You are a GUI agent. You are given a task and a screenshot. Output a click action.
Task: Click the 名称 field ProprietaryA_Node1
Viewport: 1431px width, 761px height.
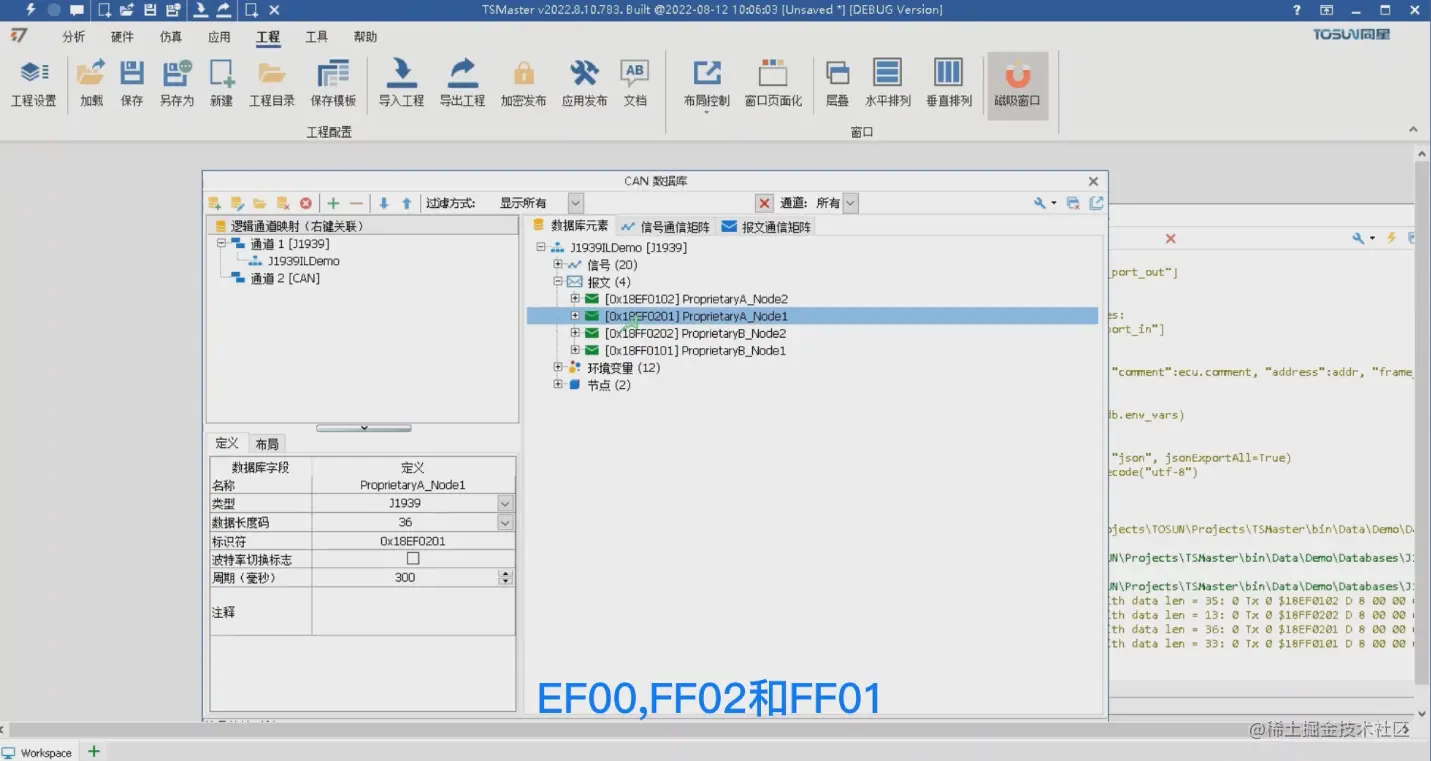(413, 485)
